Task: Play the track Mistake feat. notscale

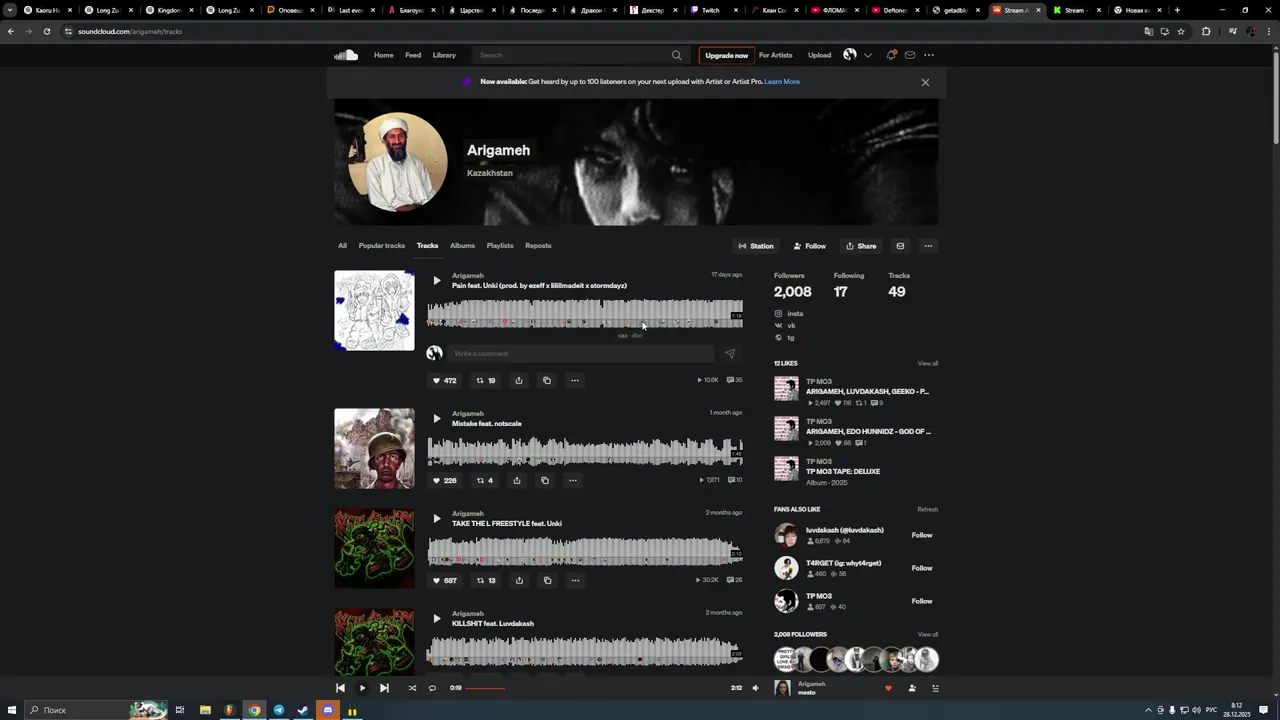Action: coord(436,419)
